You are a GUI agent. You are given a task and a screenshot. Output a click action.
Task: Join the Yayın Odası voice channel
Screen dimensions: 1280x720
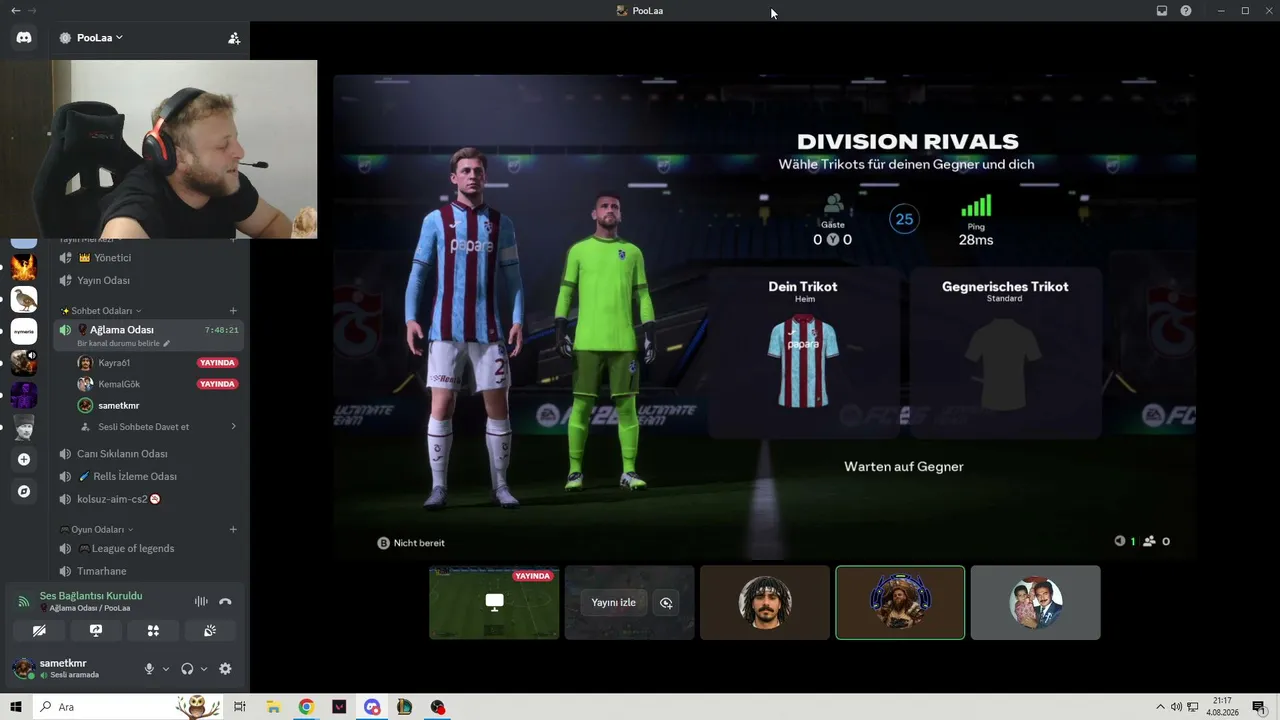click(x=149, y=280)
